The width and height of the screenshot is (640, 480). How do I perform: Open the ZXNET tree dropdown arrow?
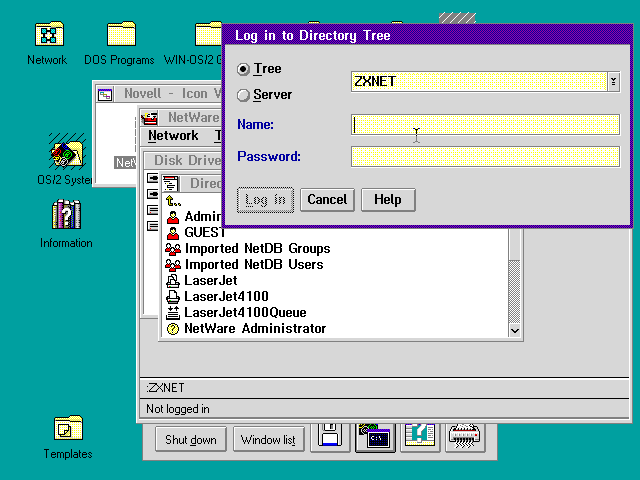(613, 82)
